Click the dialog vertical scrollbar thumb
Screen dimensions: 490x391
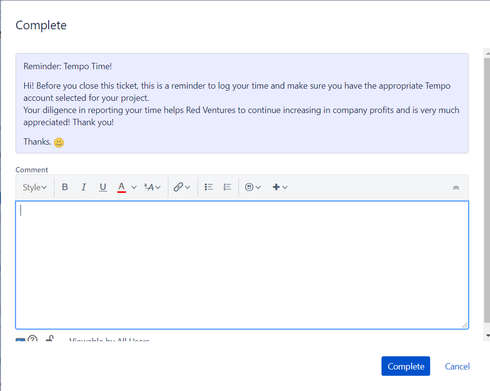(x=487, y=190)
